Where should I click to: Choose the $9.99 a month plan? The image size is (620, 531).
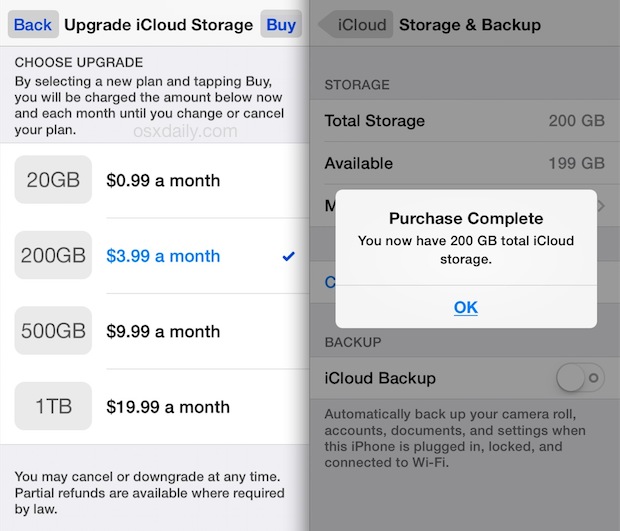[163, 331]
